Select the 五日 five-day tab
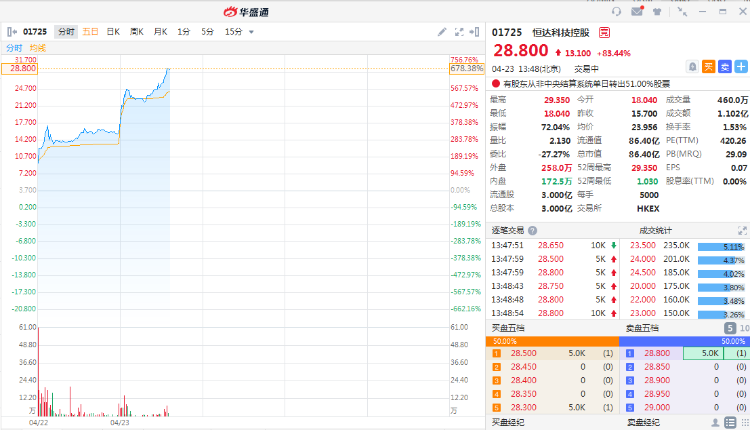 pyautogui.click(x=90, y=32)
